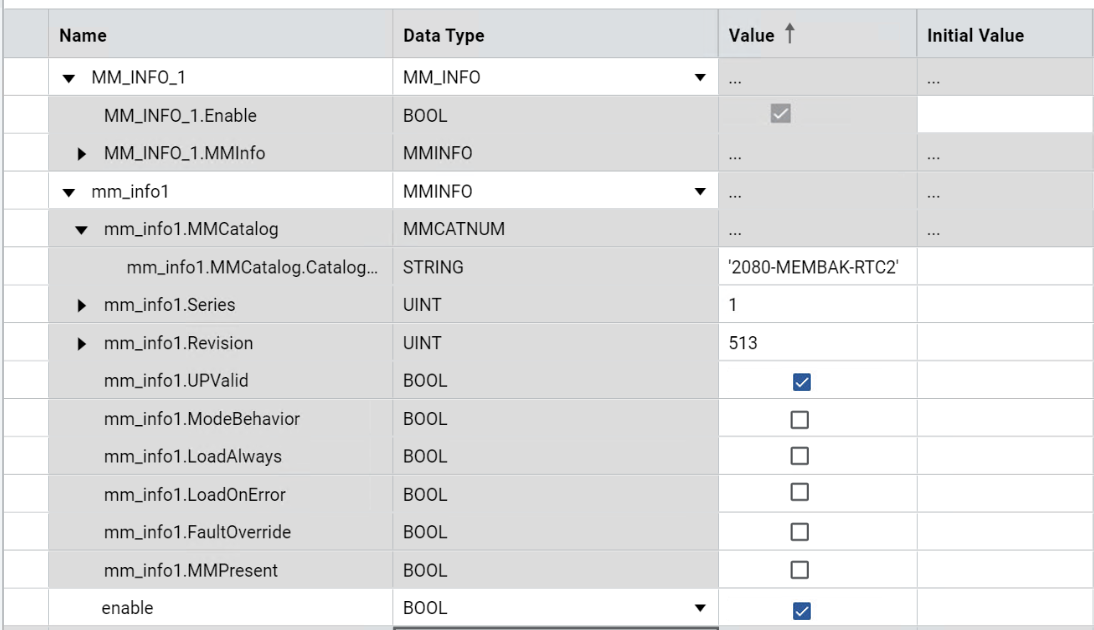Sort by the Value column header
The width and height of the screenshot is (1094, 630).
[752, 36]
